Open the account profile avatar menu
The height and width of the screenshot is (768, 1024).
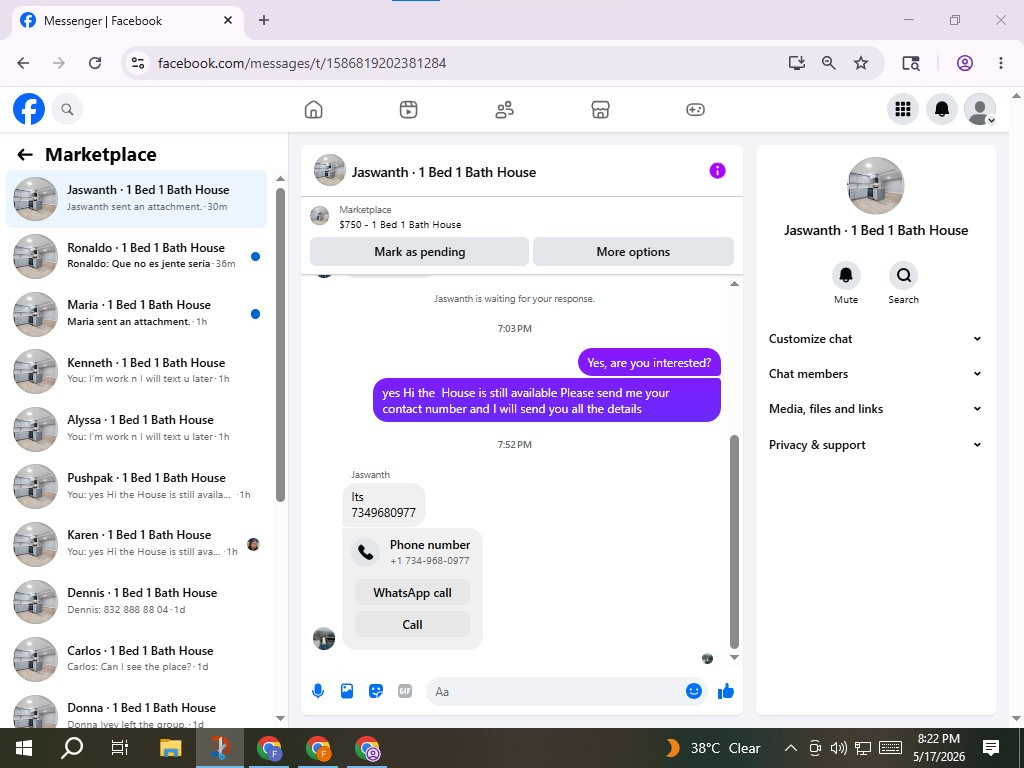point(980,109)
